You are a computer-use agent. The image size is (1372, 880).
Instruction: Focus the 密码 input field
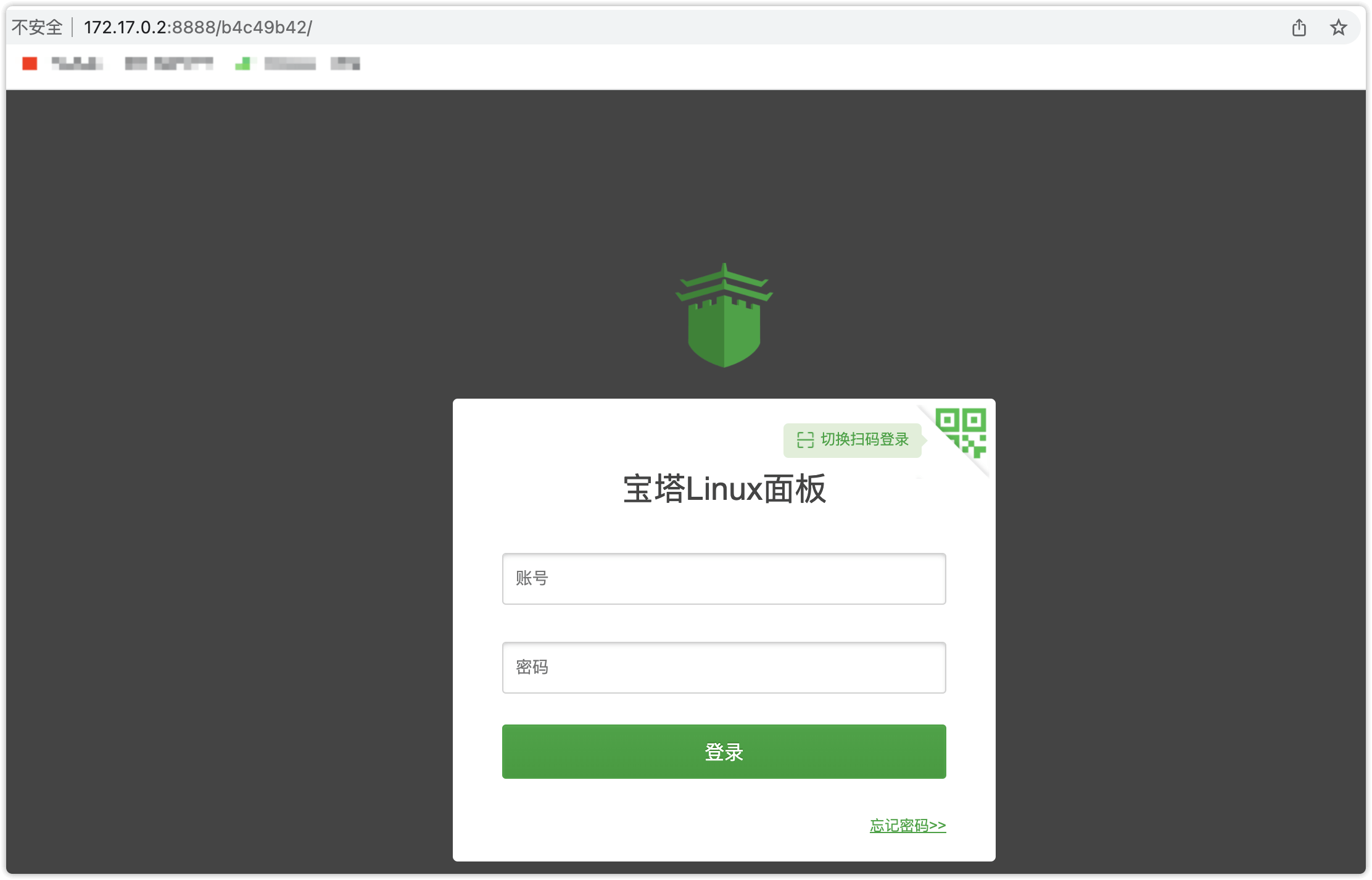point(724,667)
